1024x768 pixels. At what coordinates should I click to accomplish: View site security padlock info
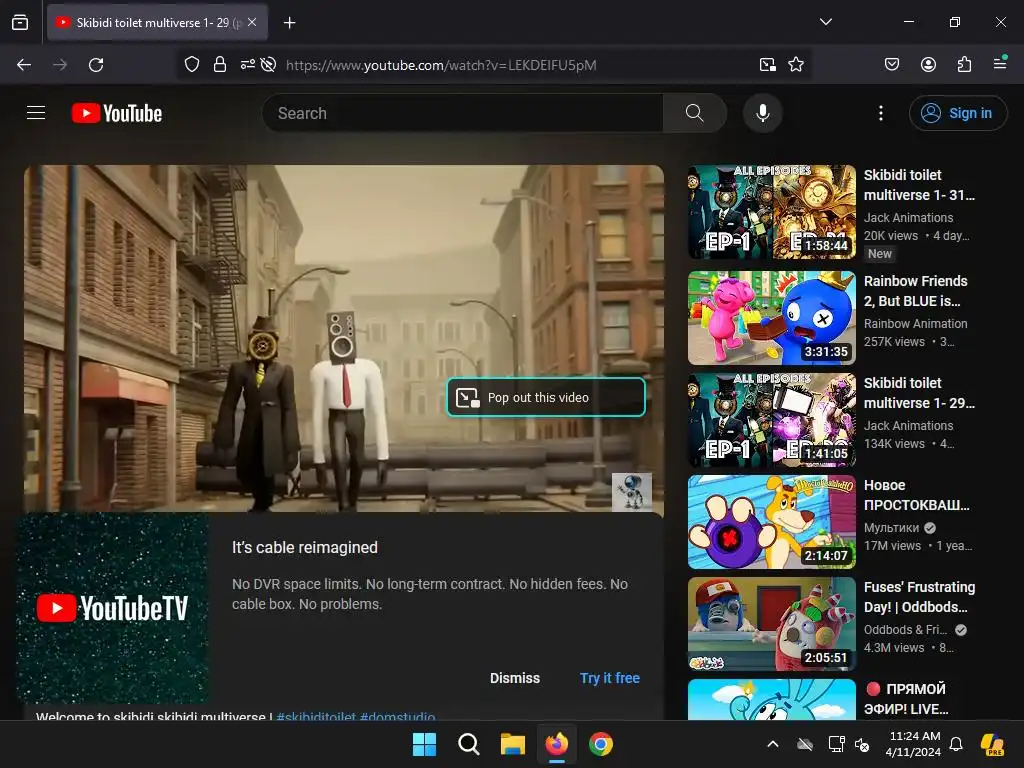pos(220,65)
